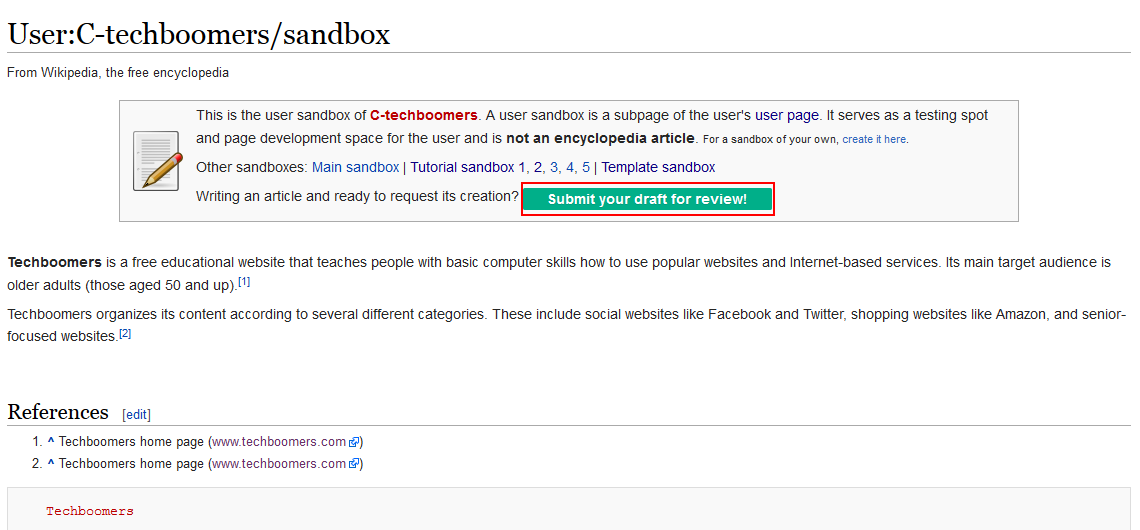Click external link icon in reference 1
Screen dimensions: 1140x530
click(x=354, y=442)
